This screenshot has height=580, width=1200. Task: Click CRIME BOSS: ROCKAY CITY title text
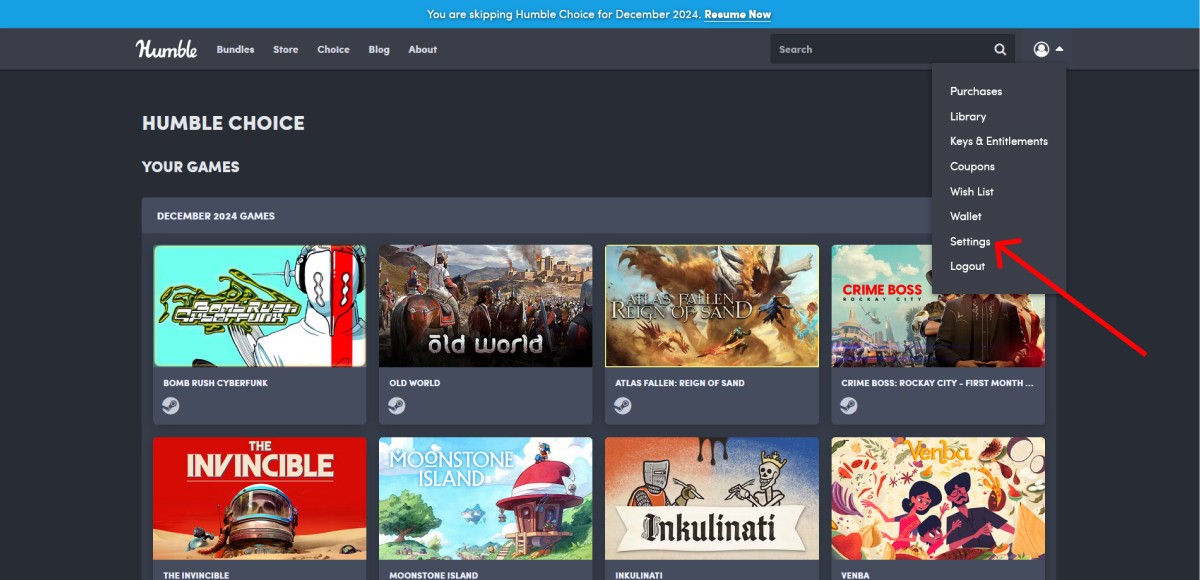(938, 383)
